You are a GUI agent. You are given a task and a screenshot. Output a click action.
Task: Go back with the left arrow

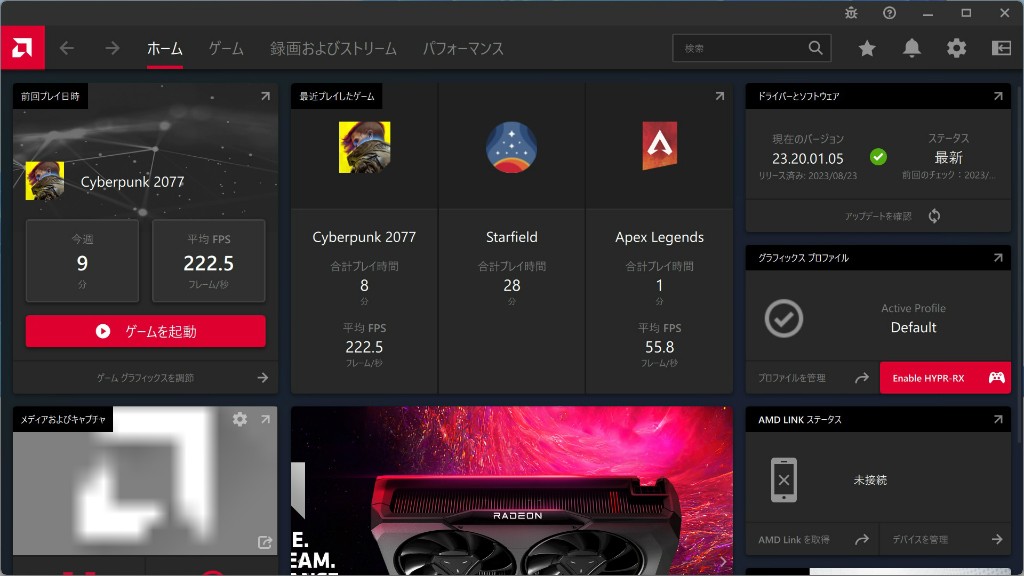click(x=67, y=48)
